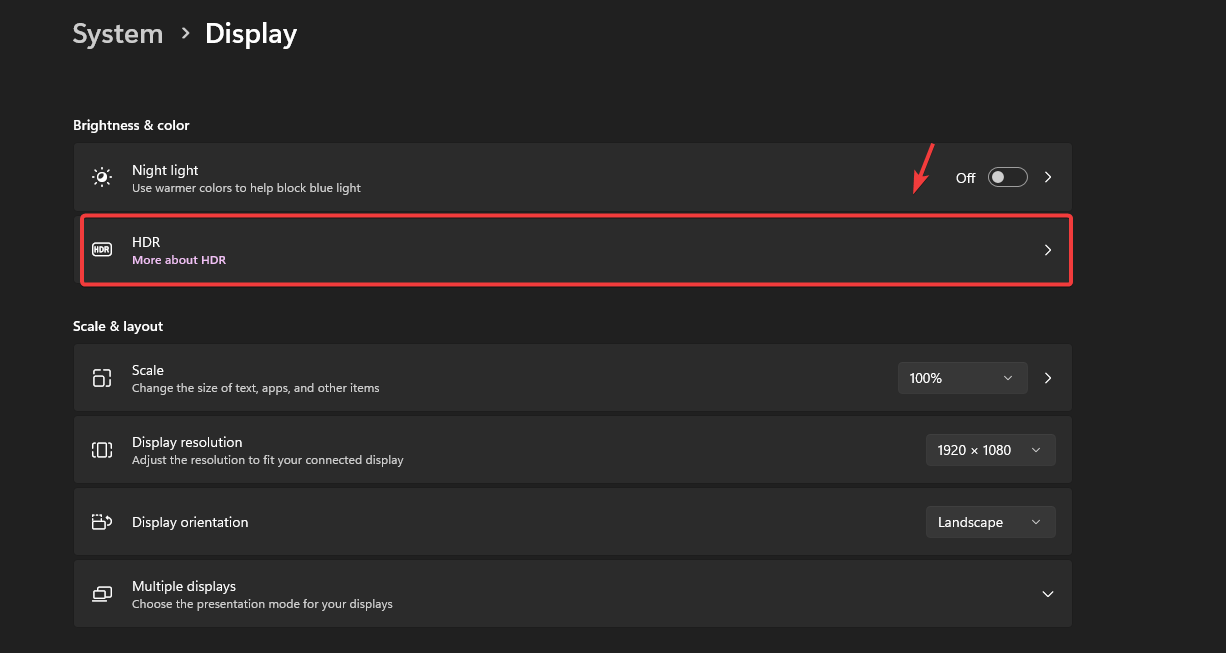
Task: Click the Display resolution icon
Action: pyautogui.click(x=102, y=450)
